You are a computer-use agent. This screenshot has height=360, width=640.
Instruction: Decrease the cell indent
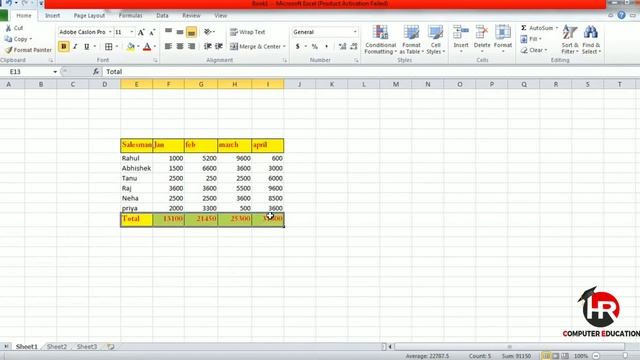[208, 47]
